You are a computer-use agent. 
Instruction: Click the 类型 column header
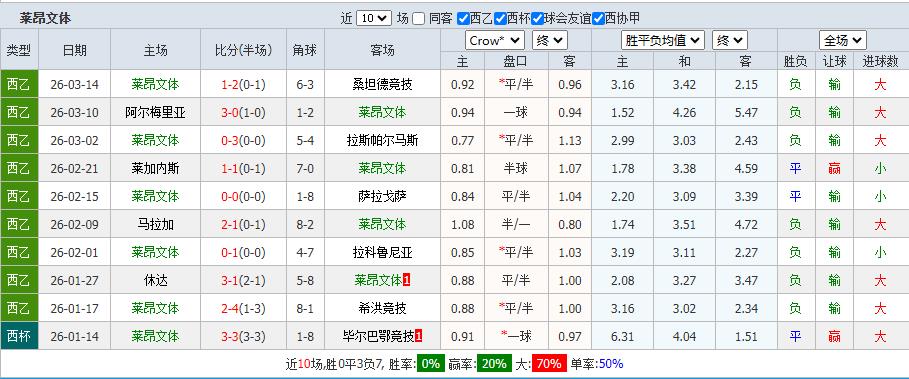pyautogui.click(x=19, y=50)
